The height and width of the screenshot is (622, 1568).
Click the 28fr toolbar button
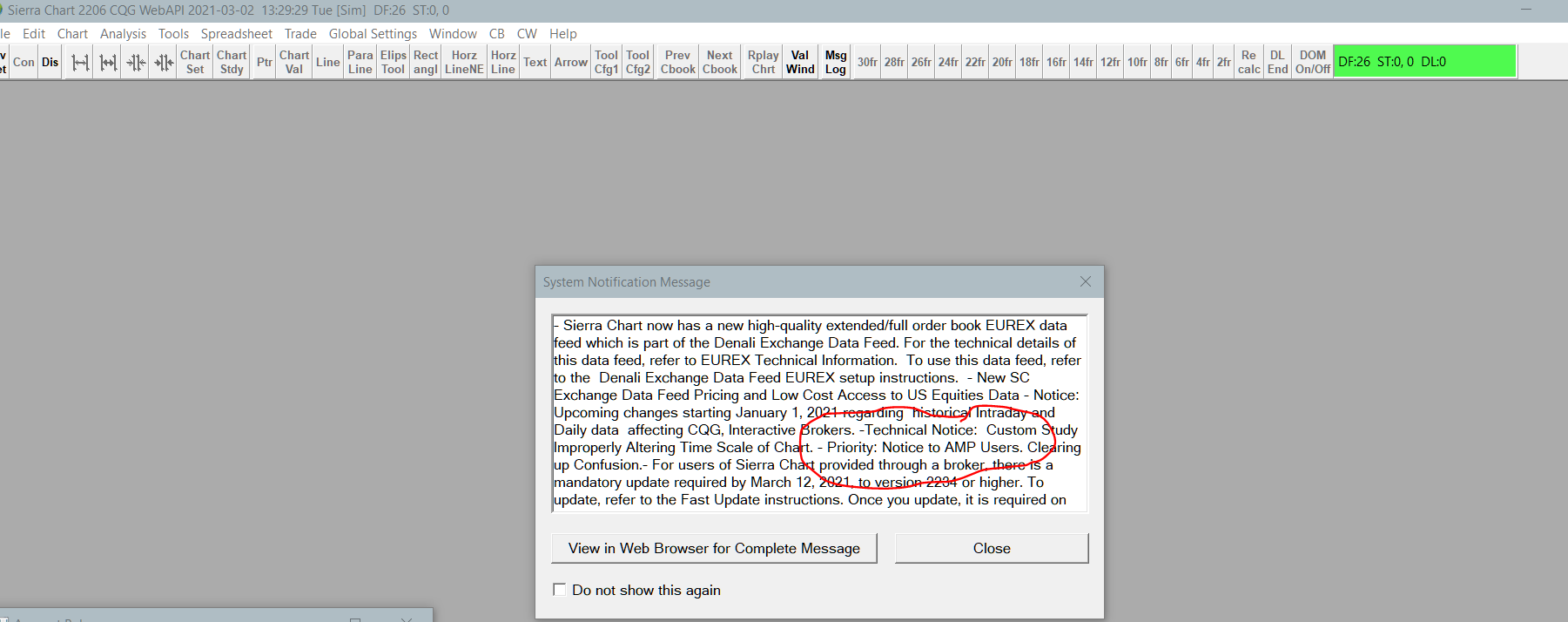point(894,62)
